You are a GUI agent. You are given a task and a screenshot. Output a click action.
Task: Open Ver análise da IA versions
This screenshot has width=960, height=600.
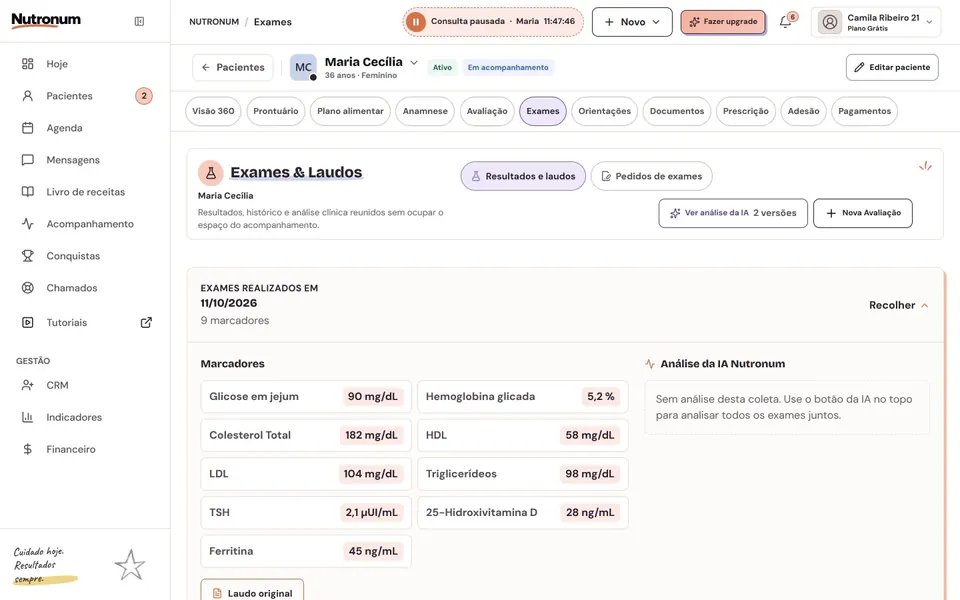pyautogui.click(x=733, y=213)
